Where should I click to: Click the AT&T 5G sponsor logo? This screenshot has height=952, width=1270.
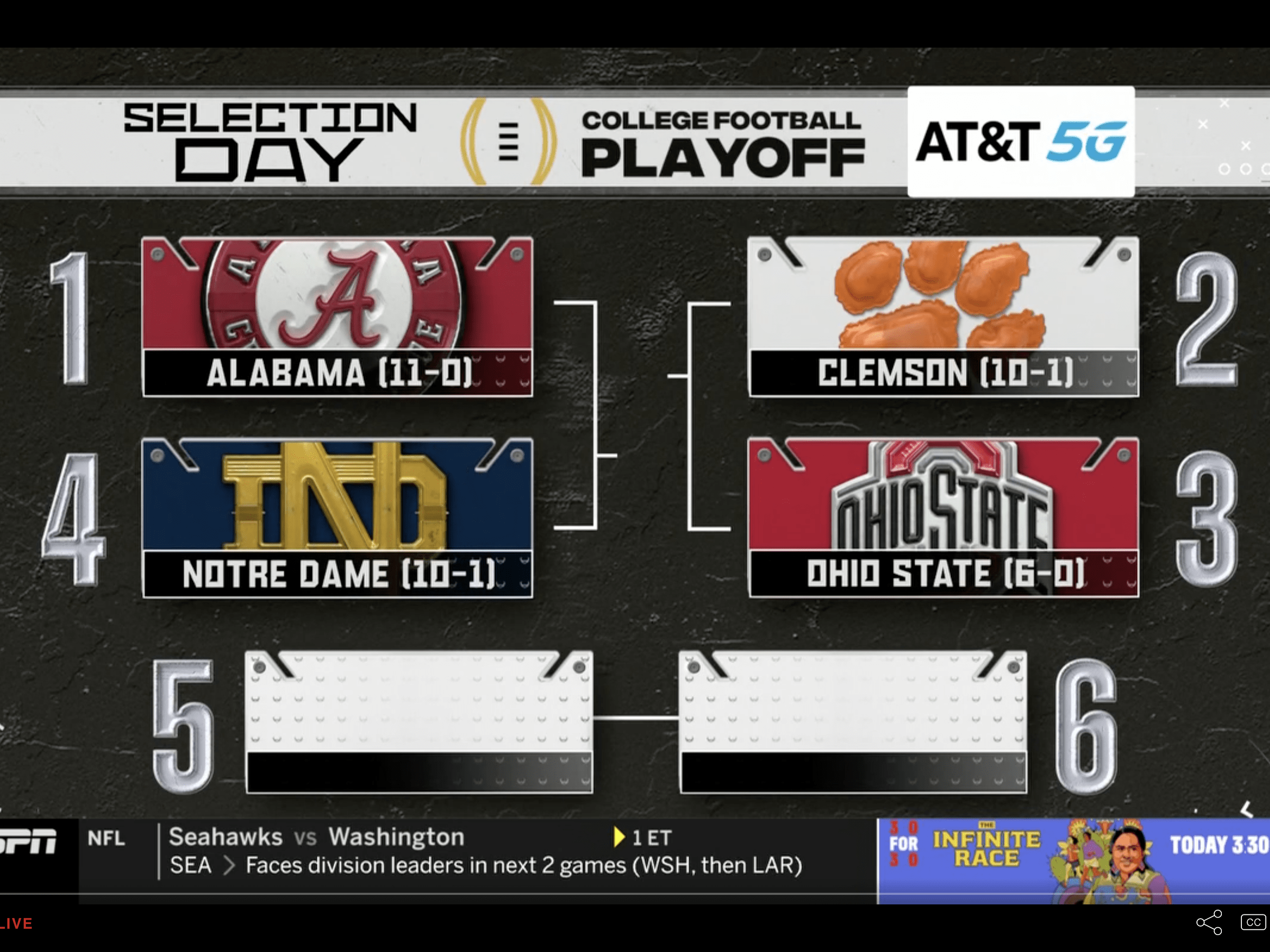pyautogui.click(x=1021, y=142)
